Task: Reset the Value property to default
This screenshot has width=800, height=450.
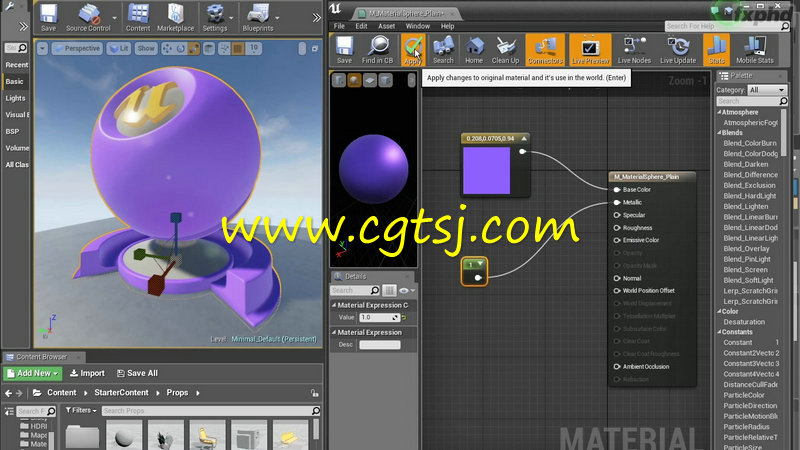Action: point(404,317)
